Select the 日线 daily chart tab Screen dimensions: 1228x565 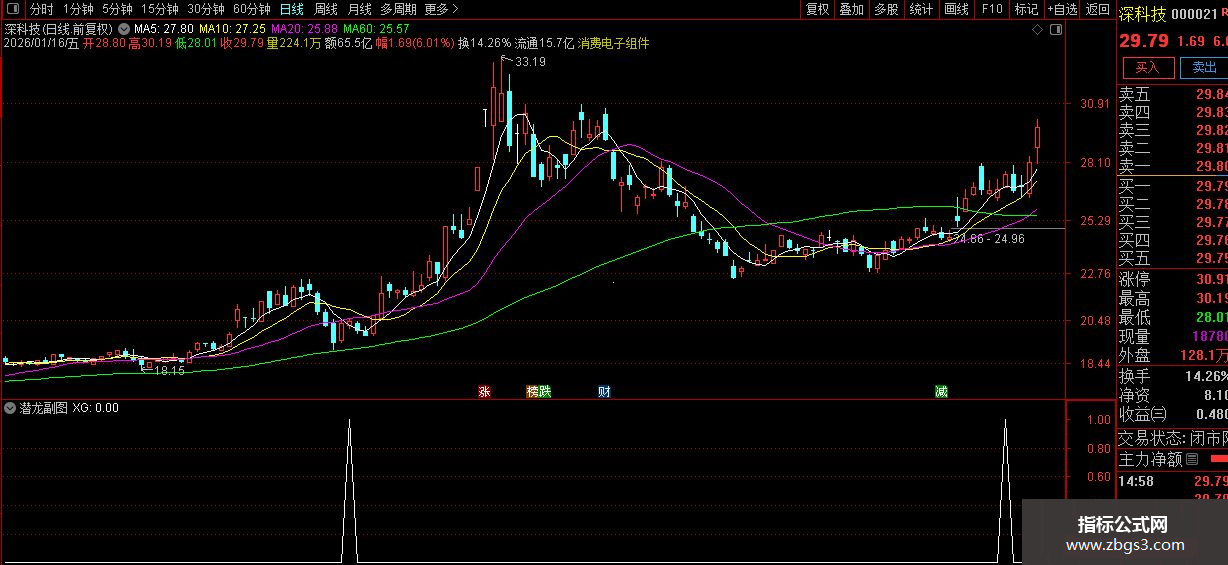[291, 9]
